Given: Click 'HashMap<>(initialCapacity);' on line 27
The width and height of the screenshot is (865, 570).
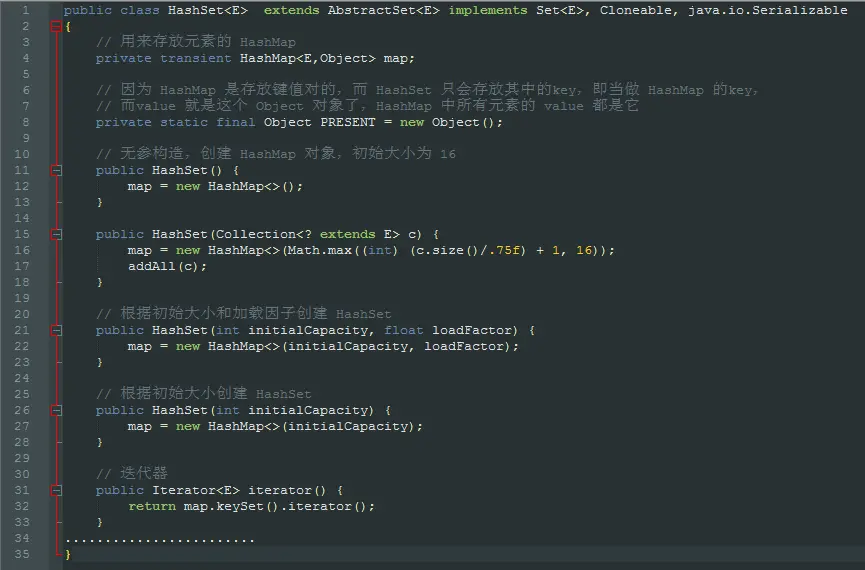Looking at the screenshot, I should click(315, 426).
